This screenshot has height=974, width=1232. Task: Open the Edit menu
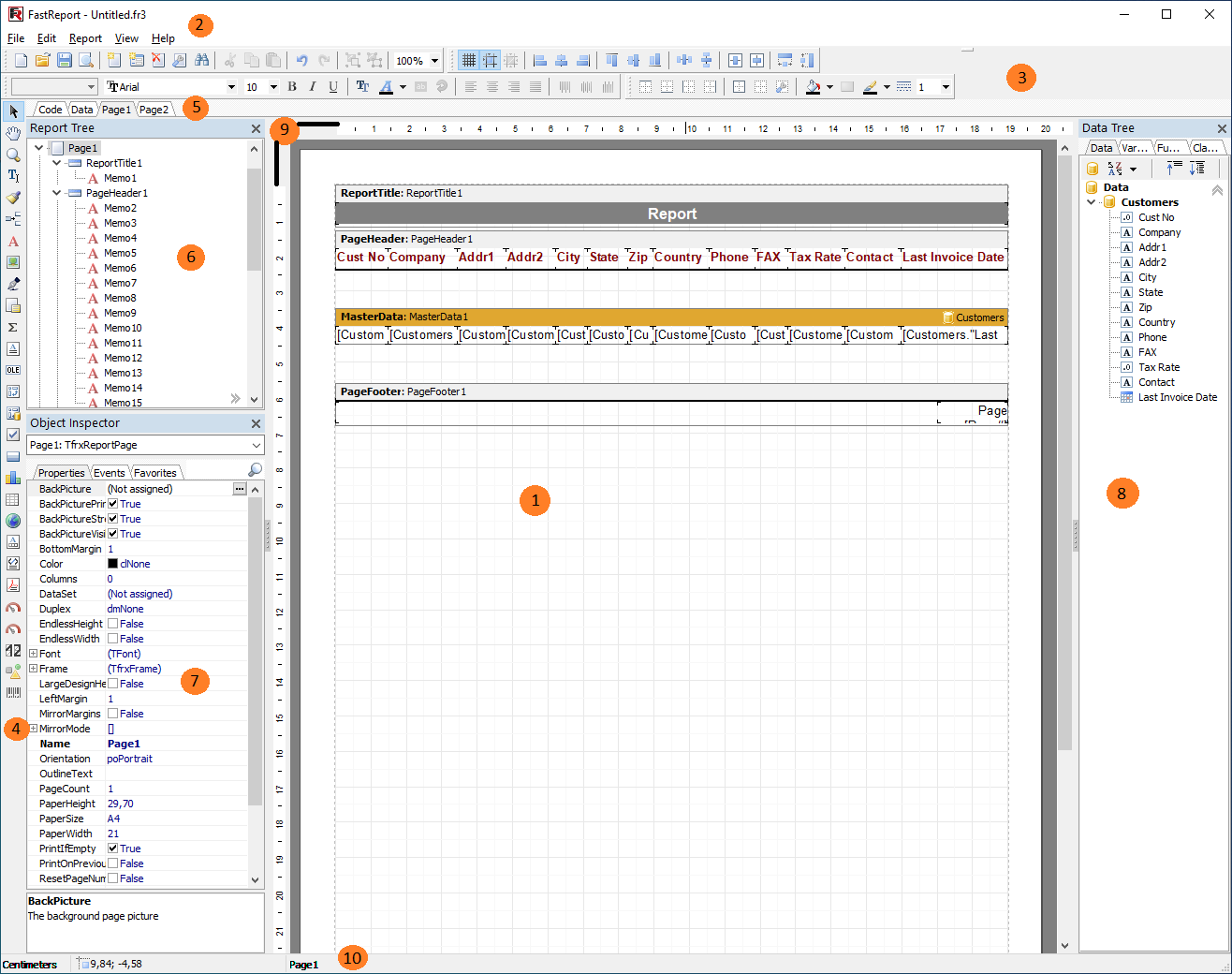[47, 38]
